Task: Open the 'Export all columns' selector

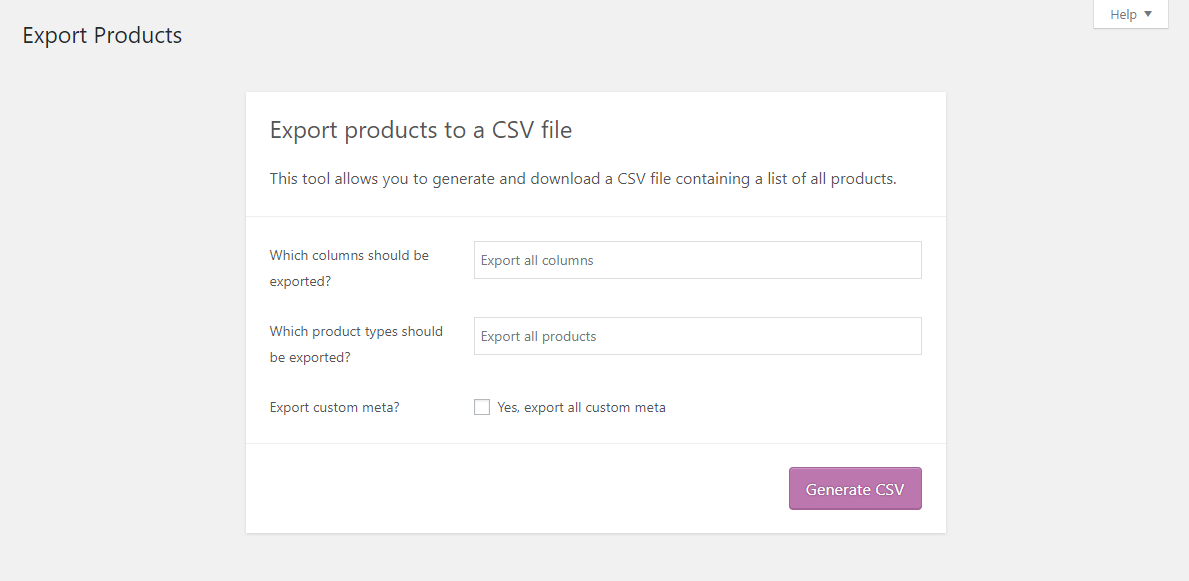Action: click(698, 260)
